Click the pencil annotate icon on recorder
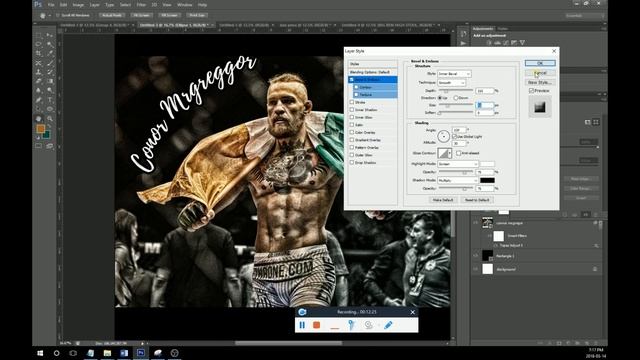 (x=388, y=325)
